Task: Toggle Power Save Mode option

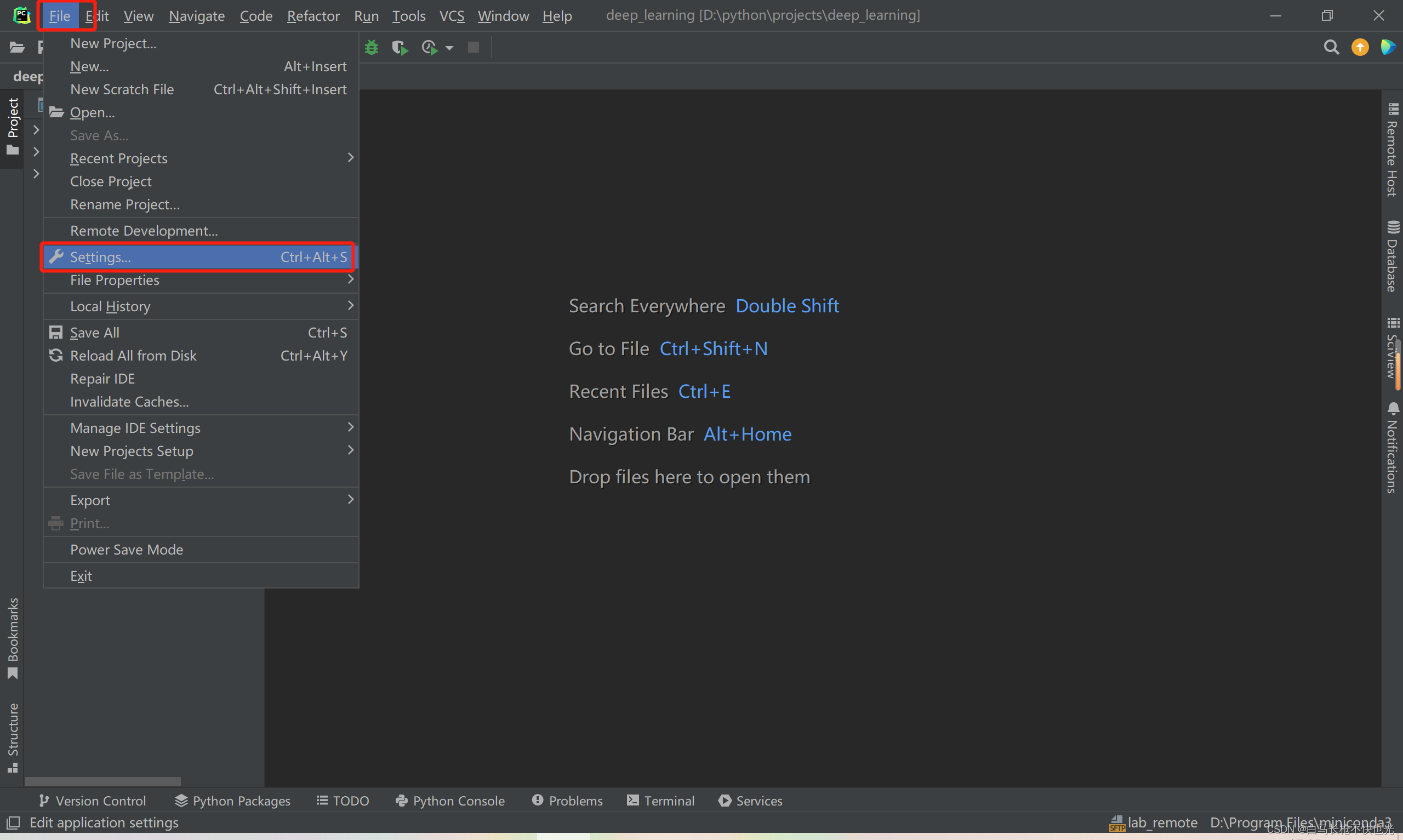Action: [x=127, y=549]
